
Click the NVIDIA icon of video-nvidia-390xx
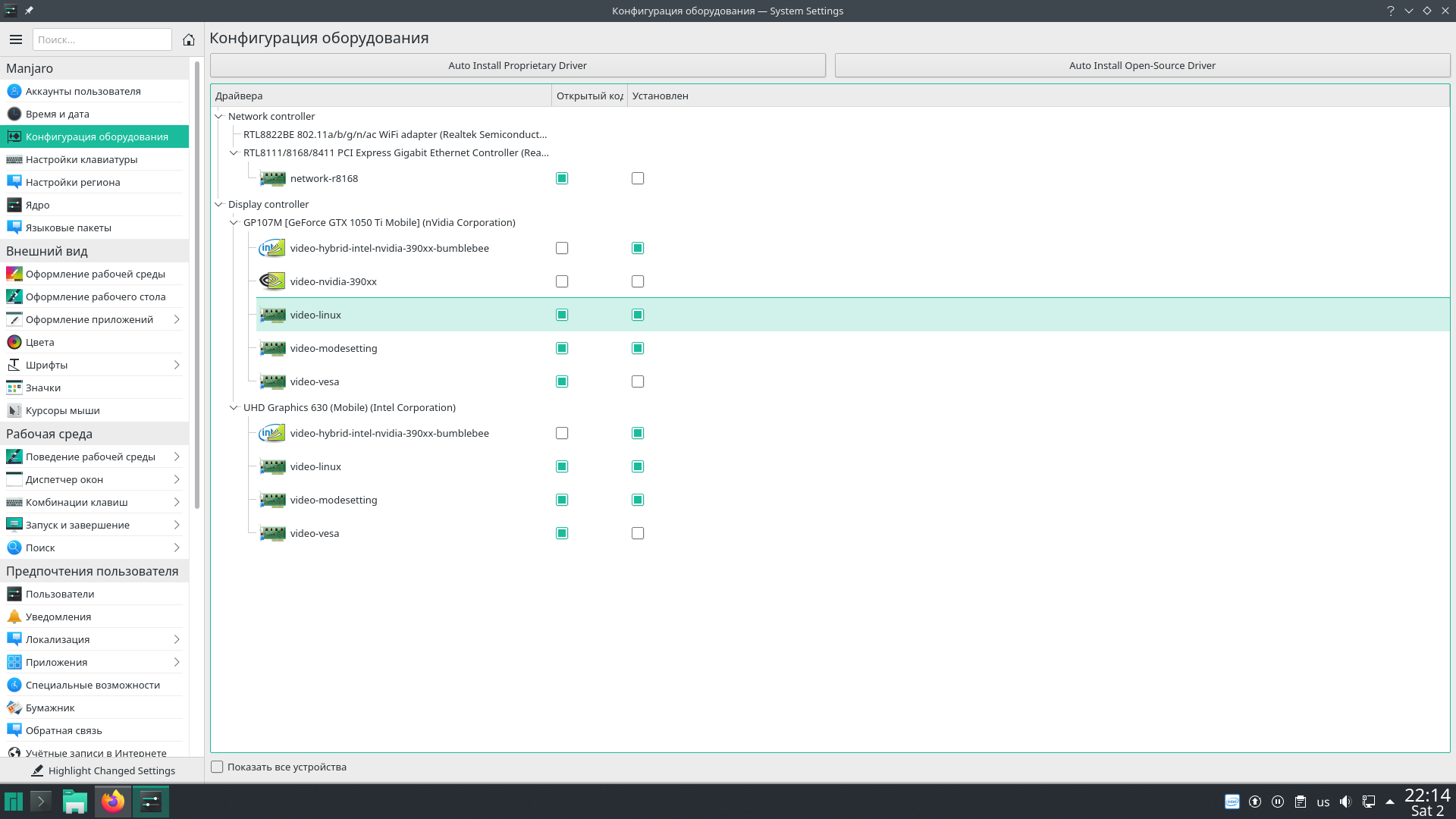tap(272, 281)
